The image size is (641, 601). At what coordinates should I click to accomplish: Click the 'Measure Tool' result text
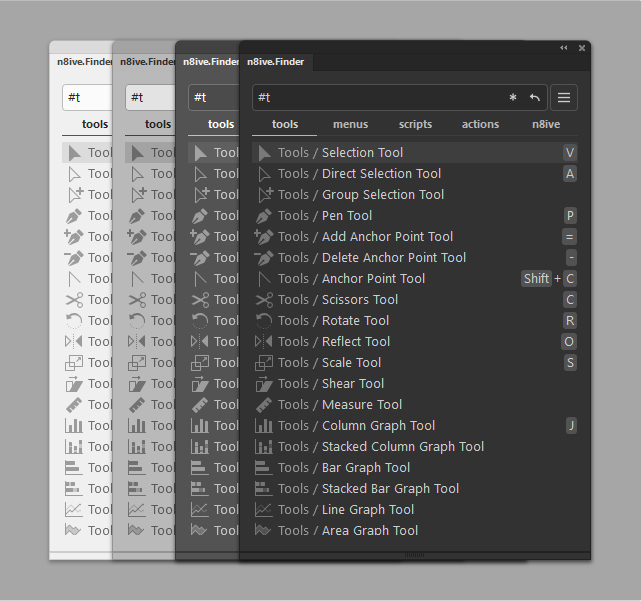362,405
